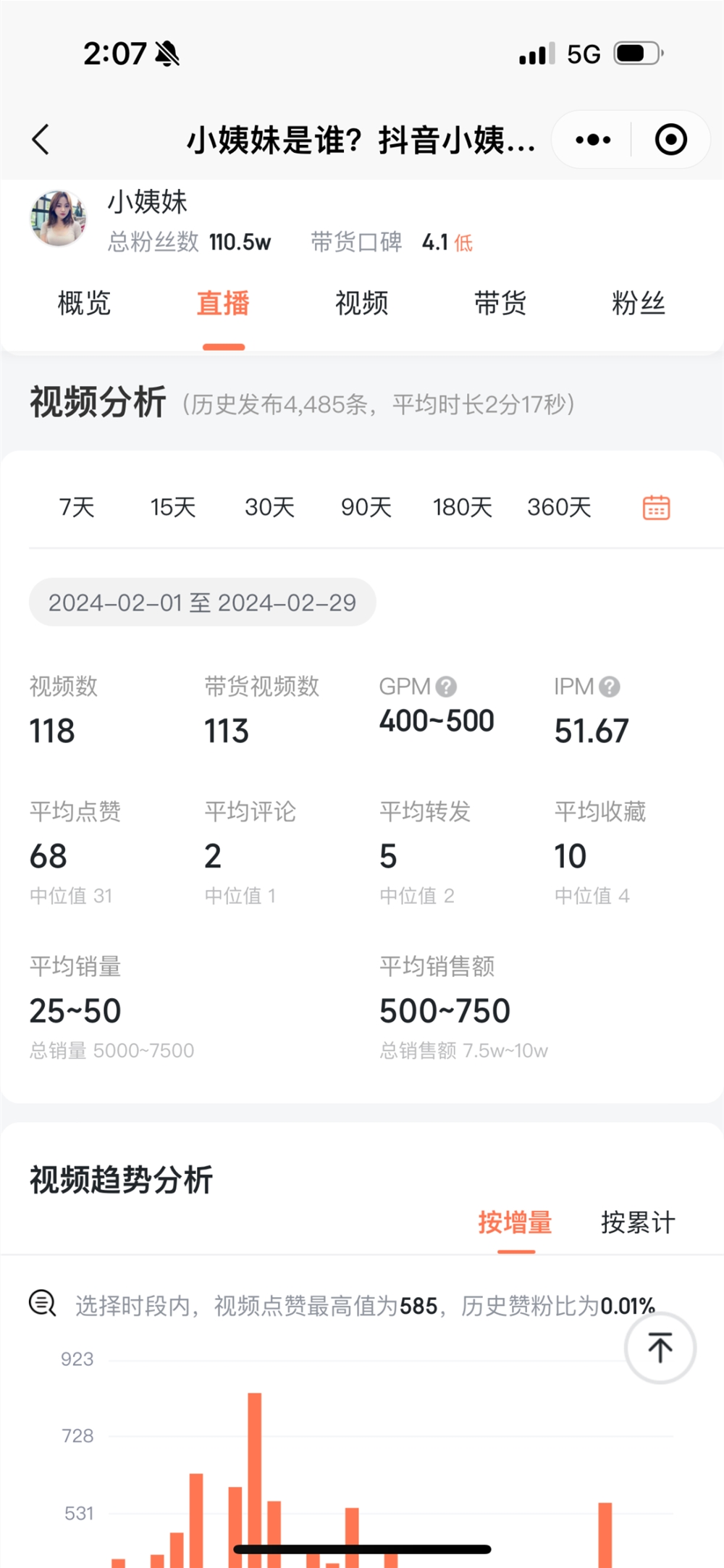
Task: Open the custom date calendar icon
Action: [657, 507]
